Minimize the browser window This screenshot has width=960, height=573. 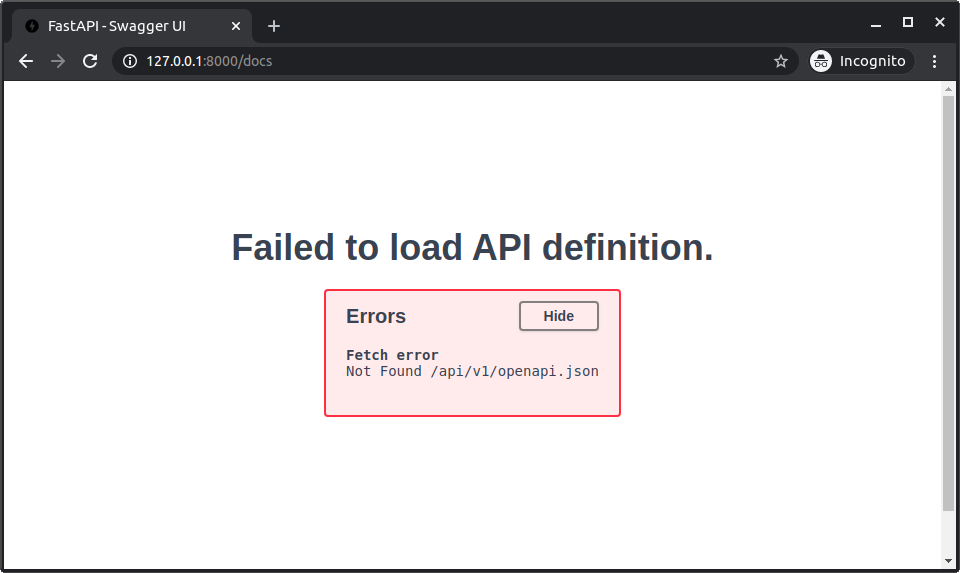[x=877, y=22]
